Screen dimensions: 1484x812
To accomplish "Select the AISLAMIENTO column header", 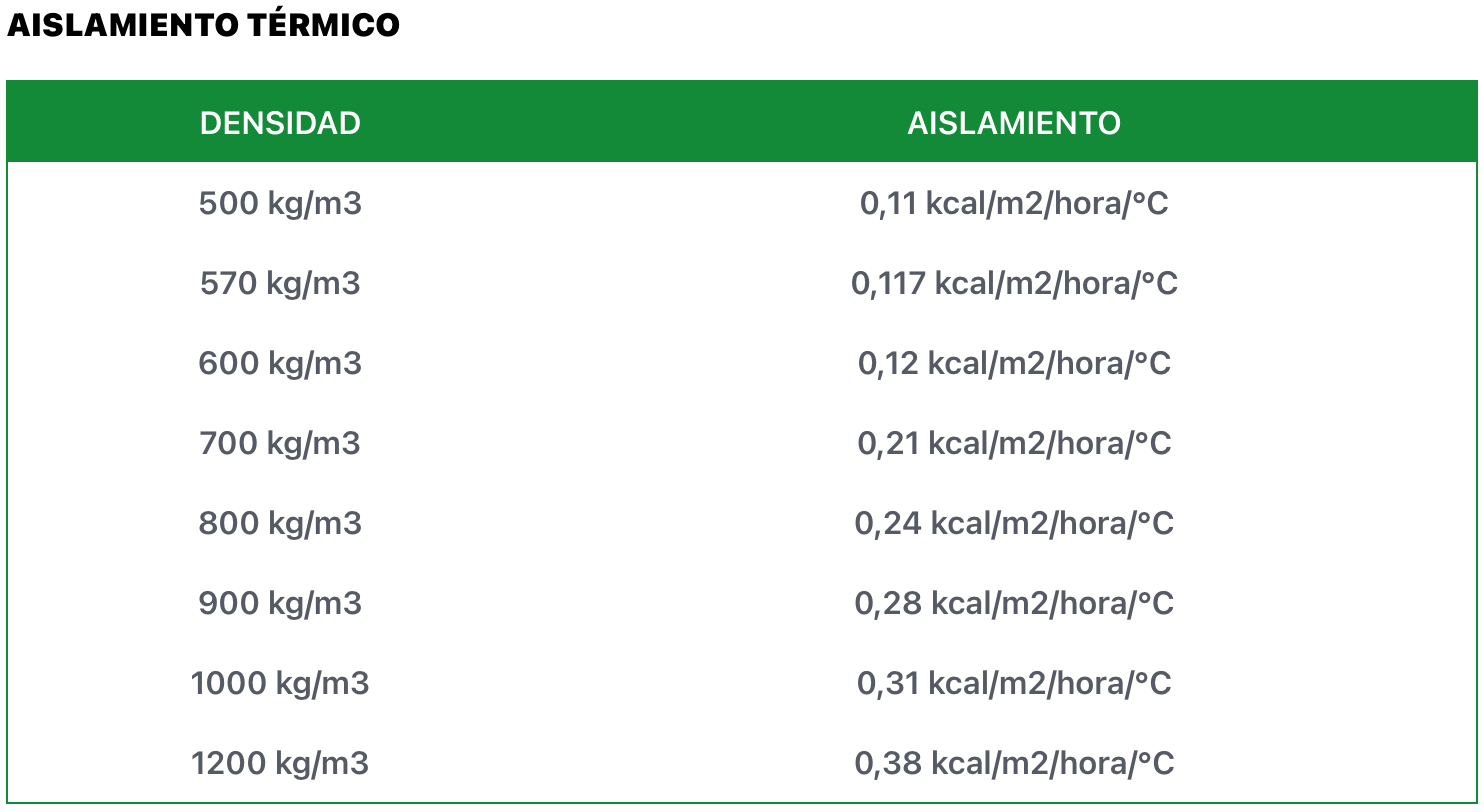I will (x=1014, y=123).
